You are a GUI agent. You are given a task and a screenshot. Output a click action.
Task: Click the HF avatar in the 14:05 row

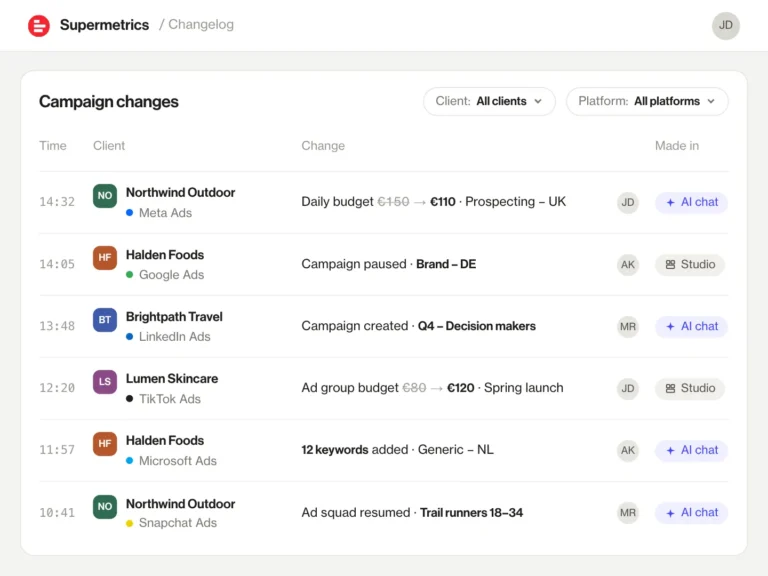(105, 258)
